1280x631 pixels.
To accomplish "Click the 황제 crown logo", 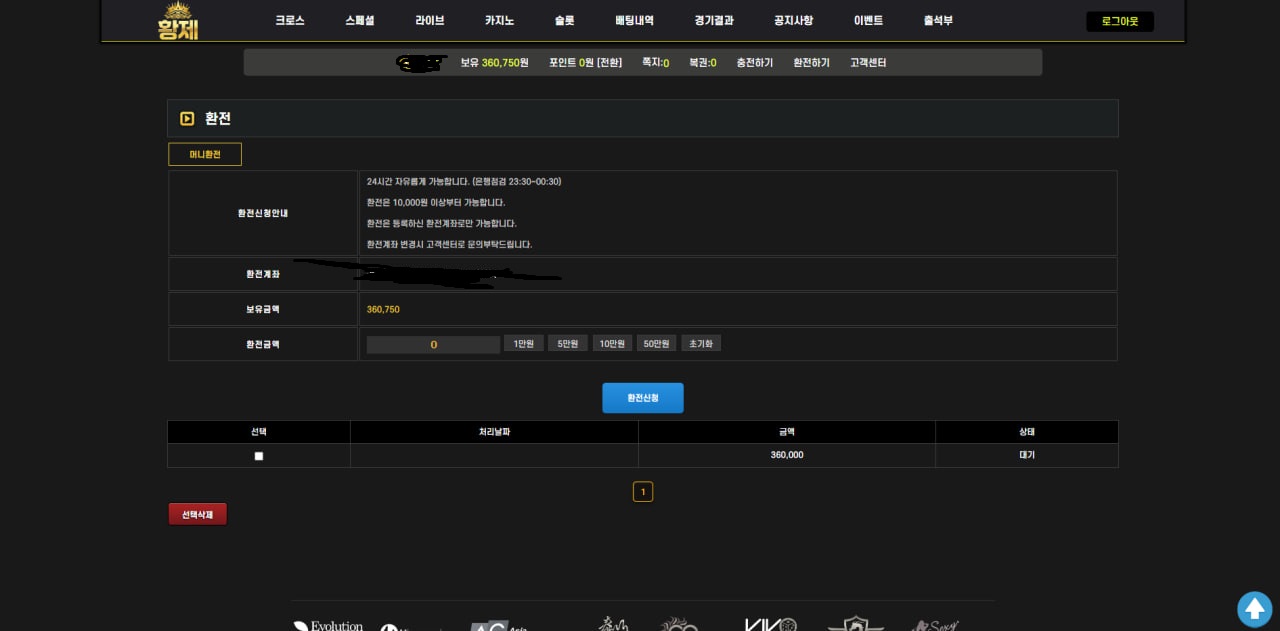I will (x=178, y=21).
